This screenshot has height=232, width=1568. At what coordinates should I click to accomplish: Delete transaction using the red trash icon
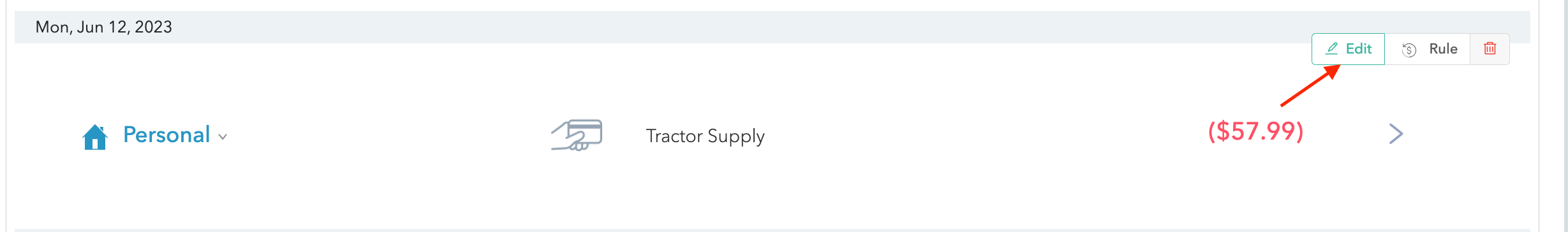[1490, 49]
